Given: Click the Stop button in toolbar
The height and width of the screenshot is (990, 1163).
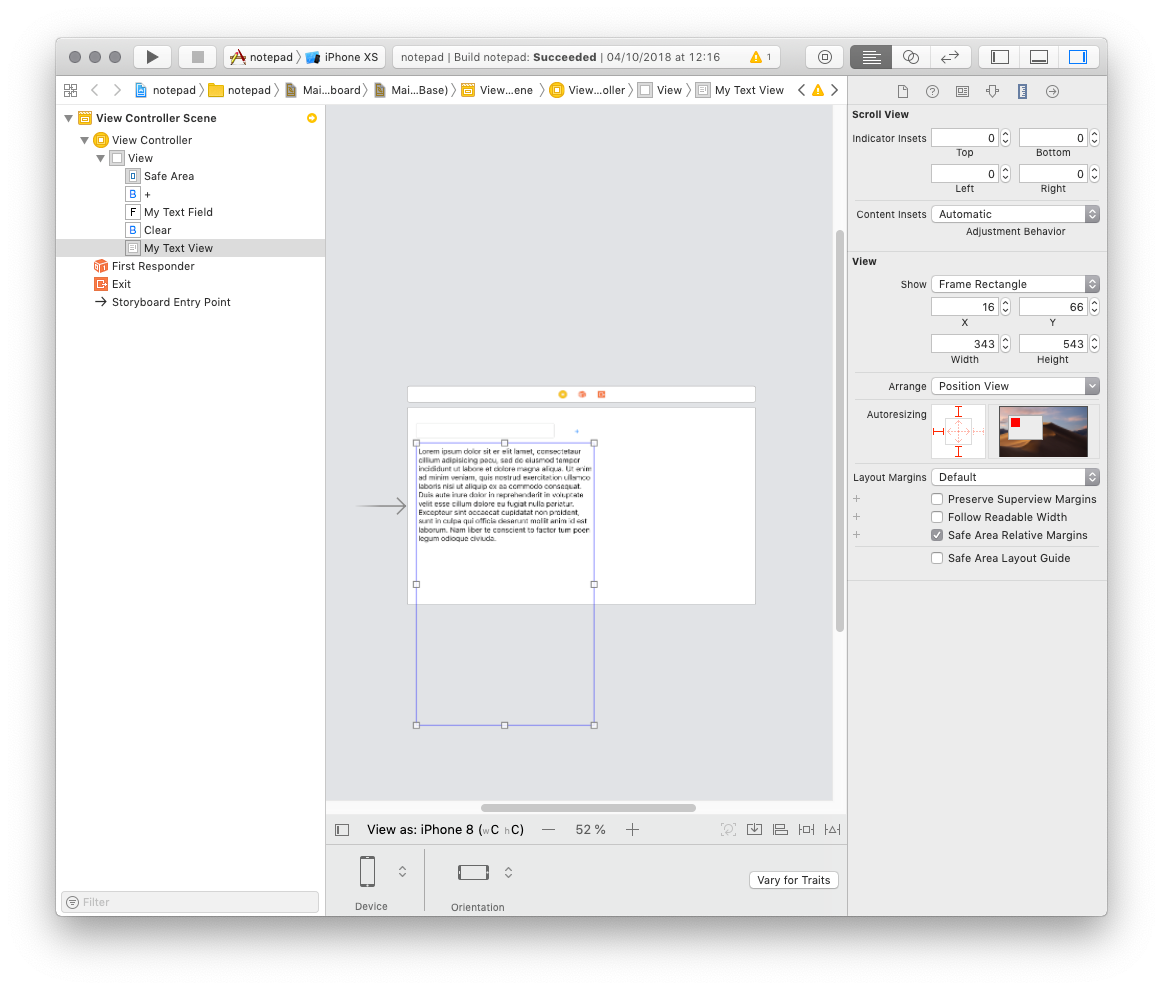Looking at the screenshot, I should pyautogui.click(x=198, y=57).
